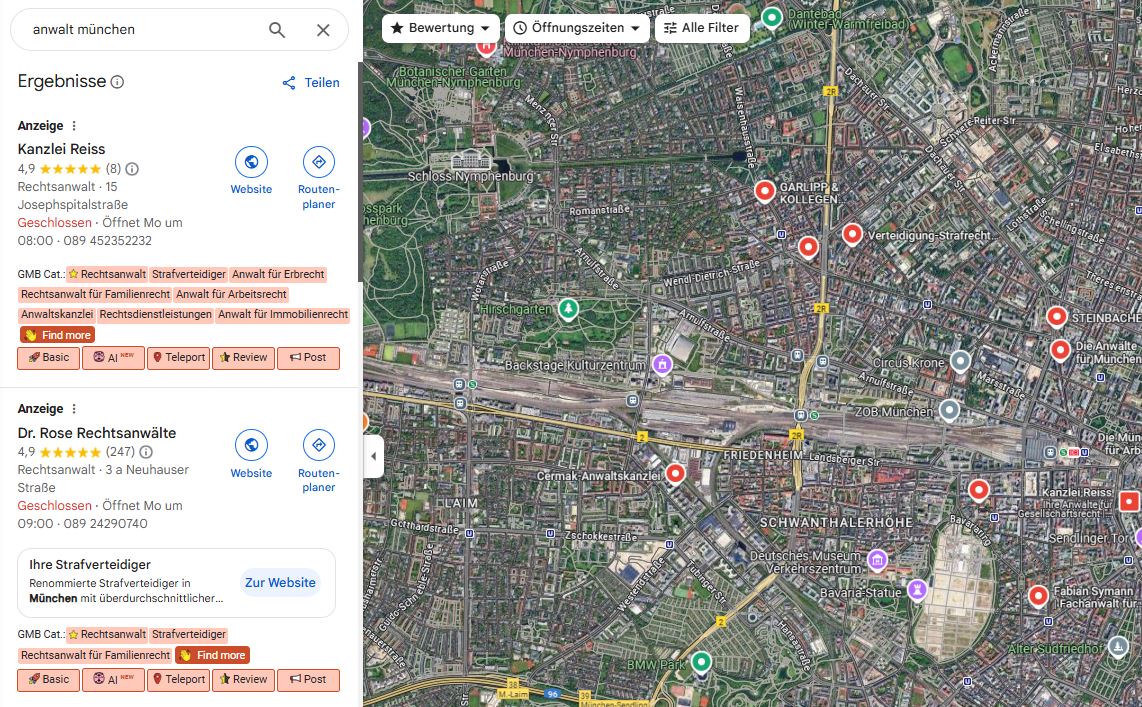
Task: Select the Anwalt für Arbeitsrecht tag
Action: coord(232,295)
